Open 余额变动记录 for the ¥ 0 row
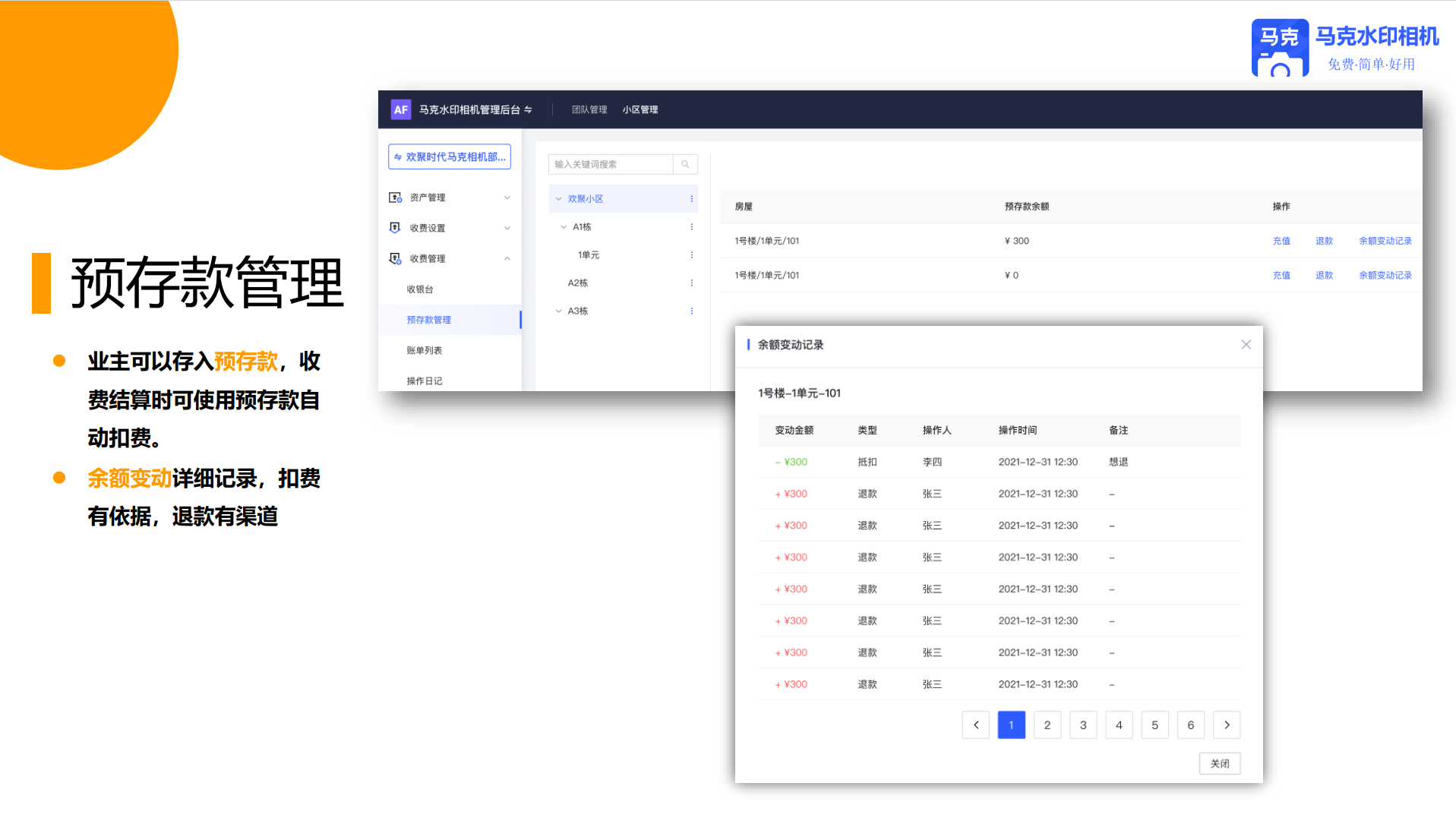Screen dimensions: 1456x818 point(1385,276)
